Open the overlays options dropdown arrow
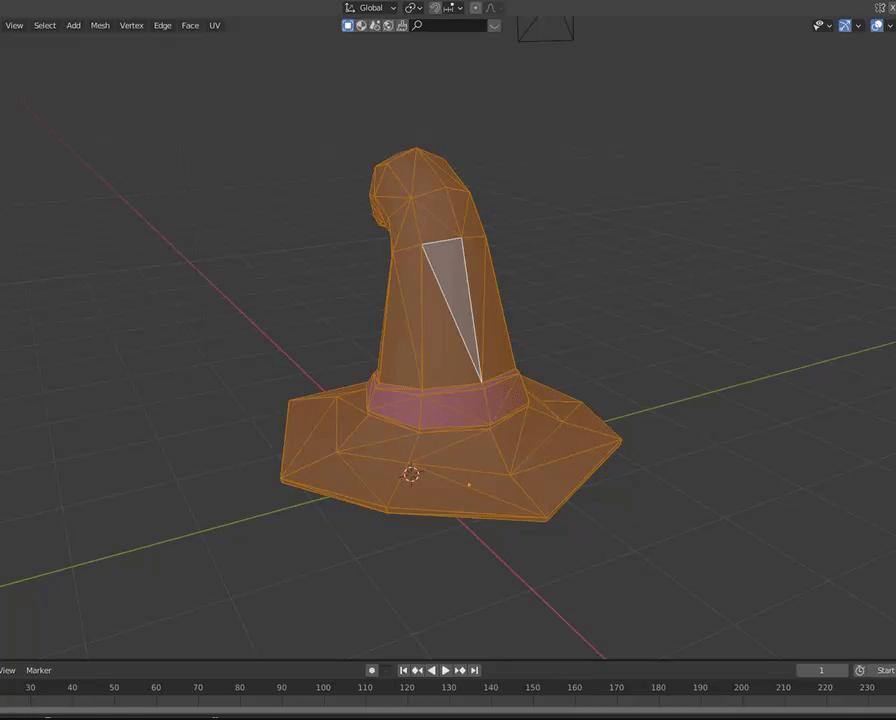Viewport: 896px width, 720px height. (x=890, y=26)
